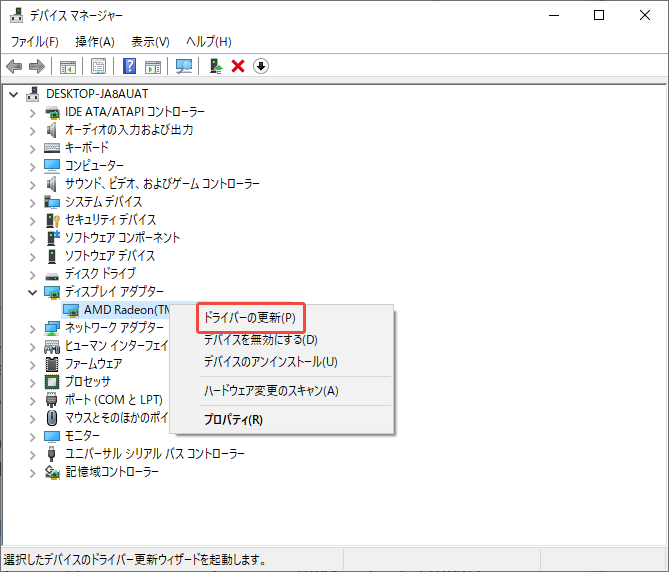Image resolution: width=669 pixels, height=572 pixels.
Task: Click the storage controllers icon
Action: 52,472
